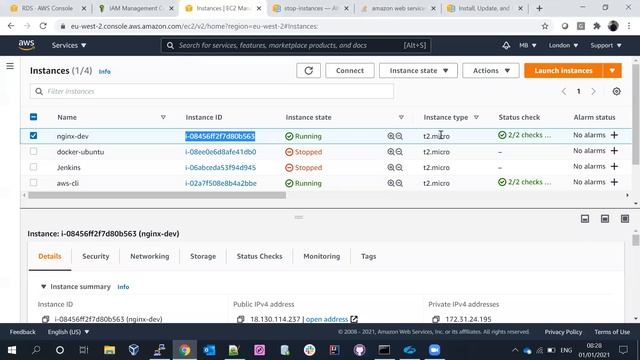This screenshot has width=640, height=360.
Task: Set details panel to split view
Action: [605, 219]
